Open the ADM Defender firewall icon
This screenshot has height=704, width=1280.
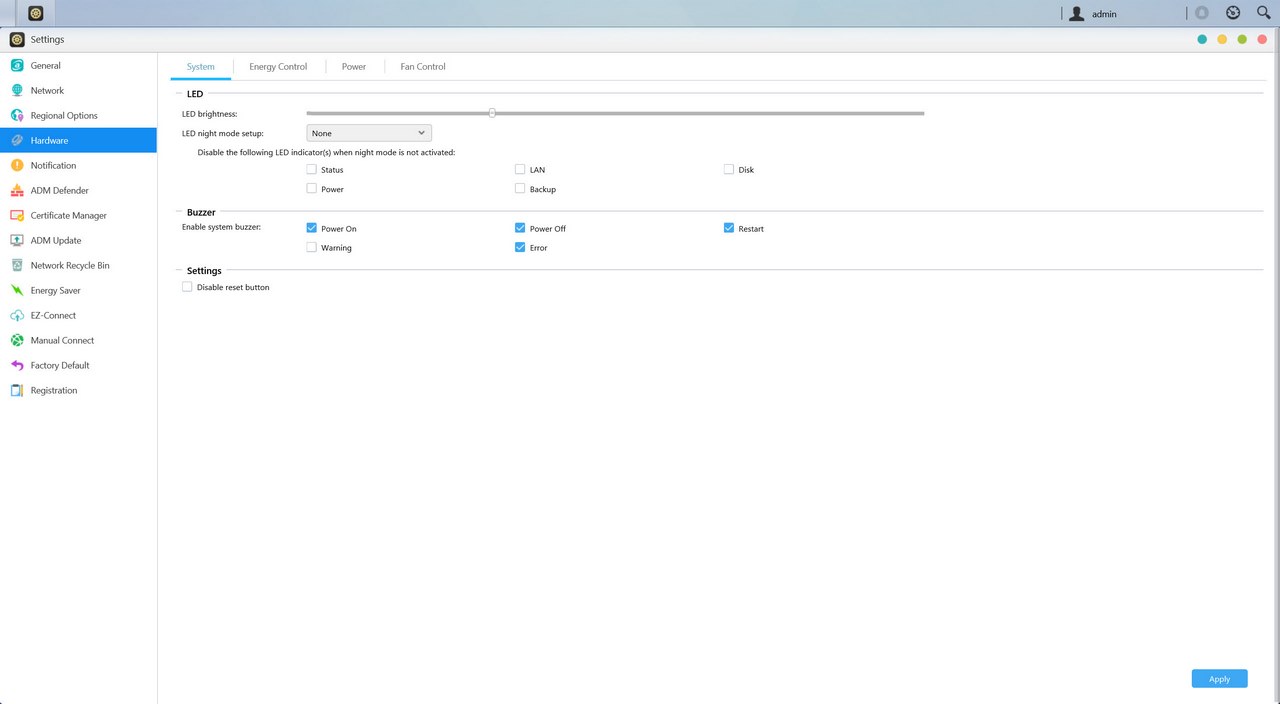coord(17,190)
